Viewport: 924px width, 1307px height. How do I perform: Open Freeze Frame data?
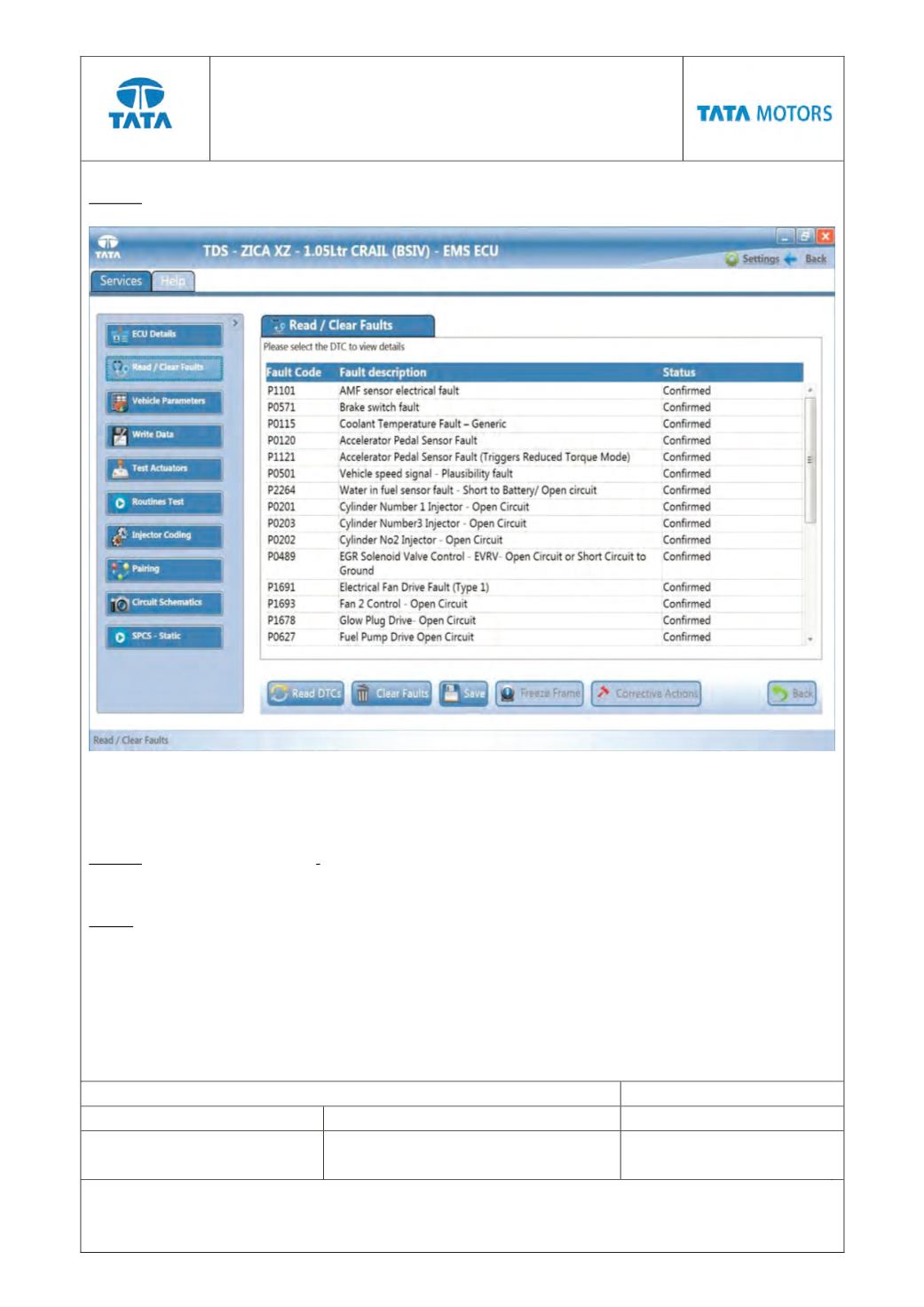540,693
